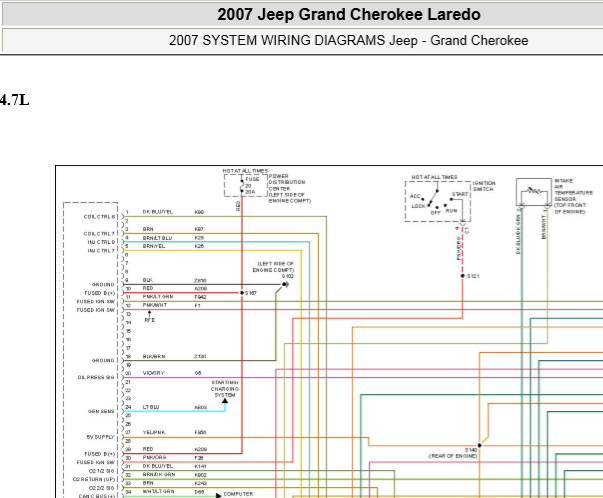Click the 'G102' ground point symbol
Screen dimensions: 603x498
click(285, 285)
